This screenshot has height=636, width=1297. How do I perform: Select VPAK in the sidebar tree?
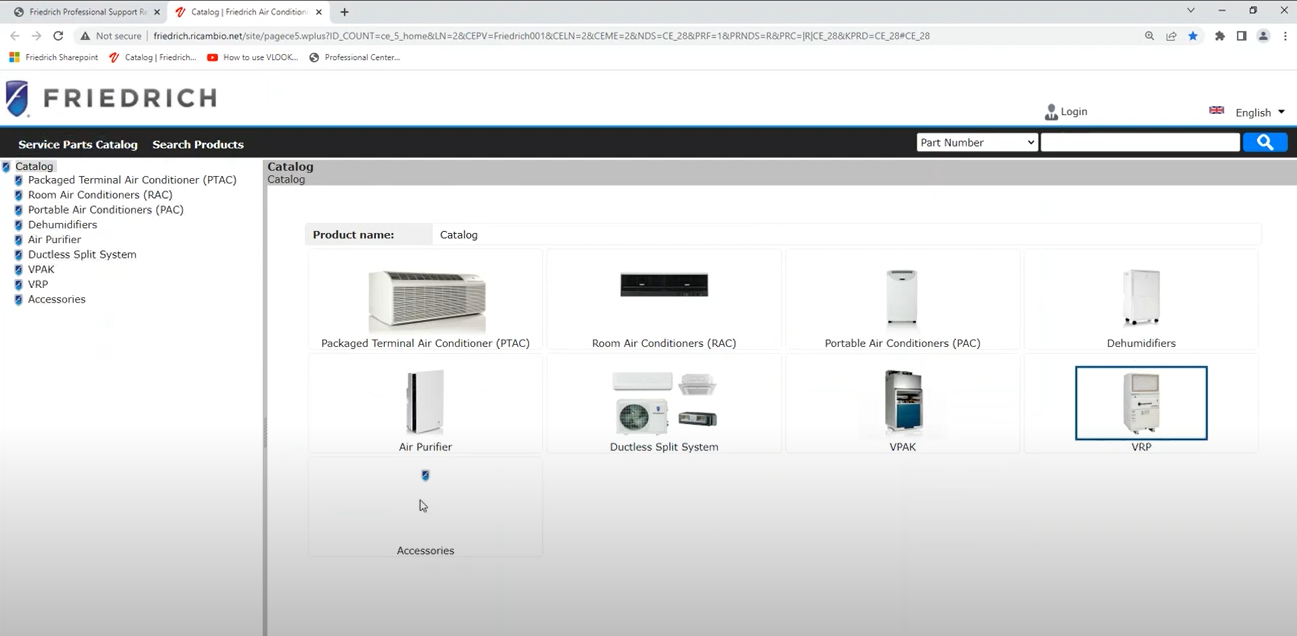click(41, 269)
